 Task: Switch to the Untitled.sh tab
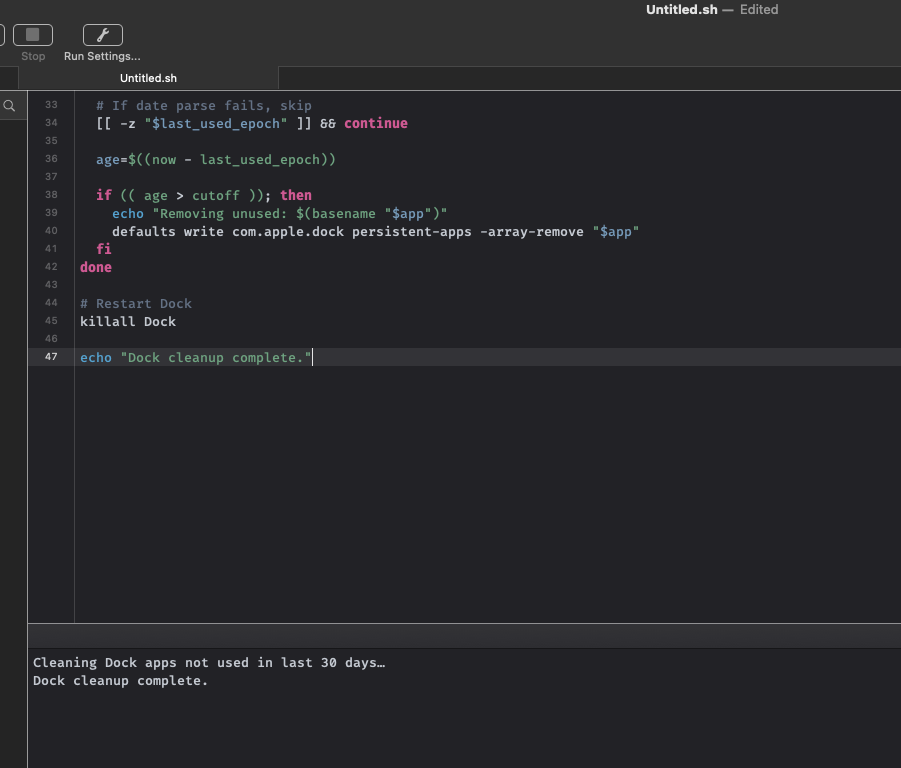pos(148,78)
